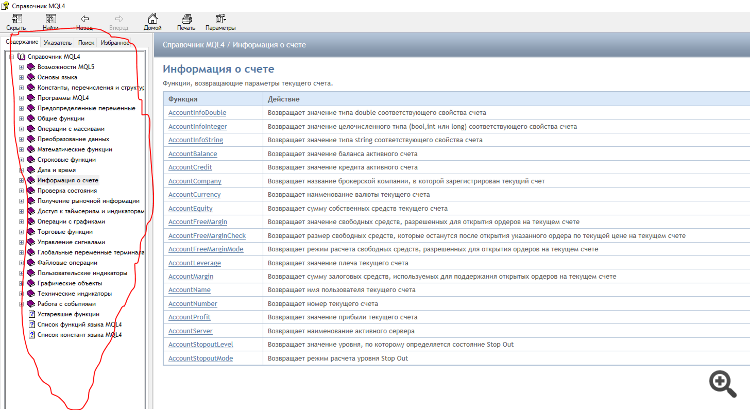Open the Параметры options icon
The image size is (750, 410).
(221, 19)
